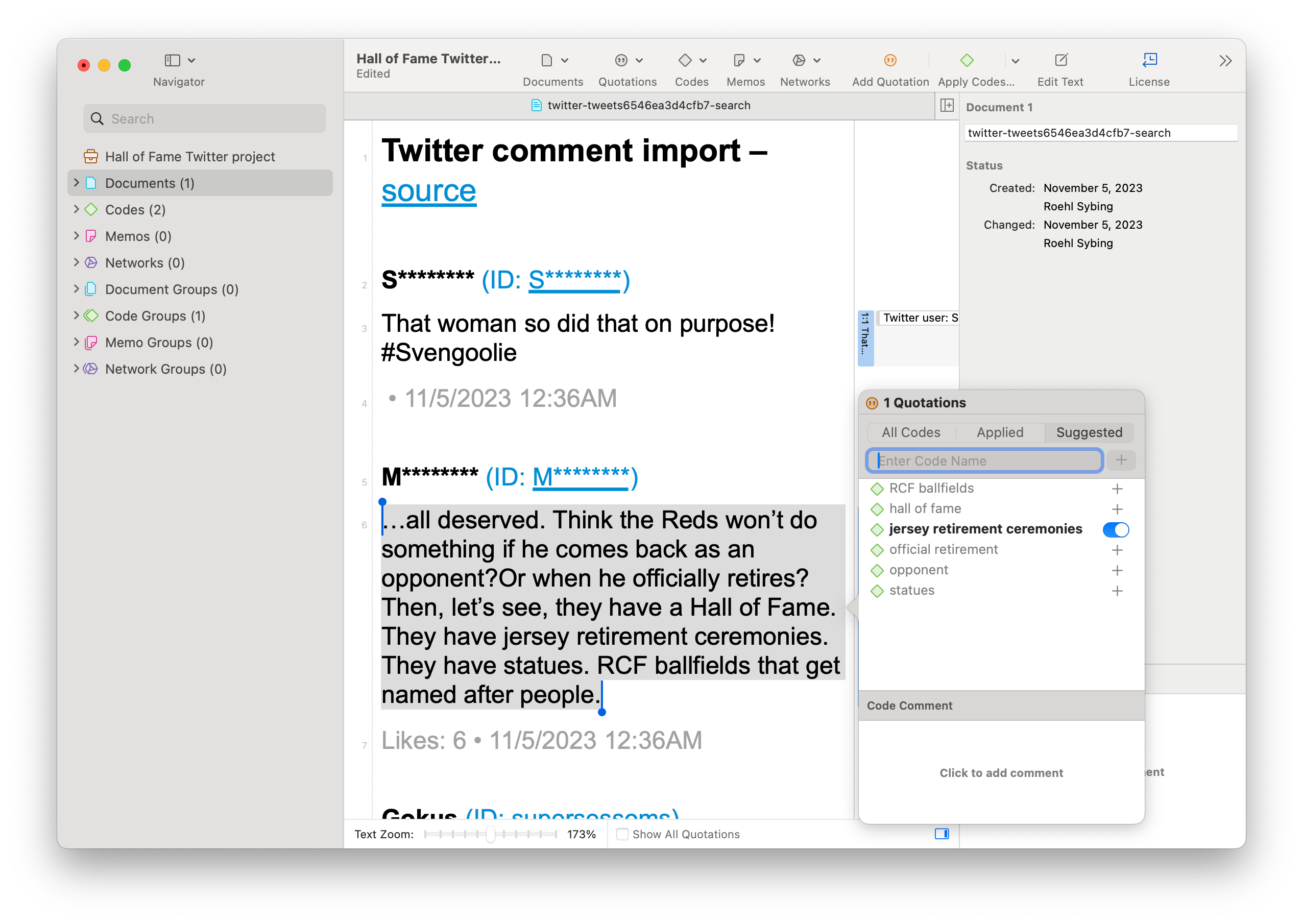Select the All Codes tab
1303x924 pixels.
point(910,432)
